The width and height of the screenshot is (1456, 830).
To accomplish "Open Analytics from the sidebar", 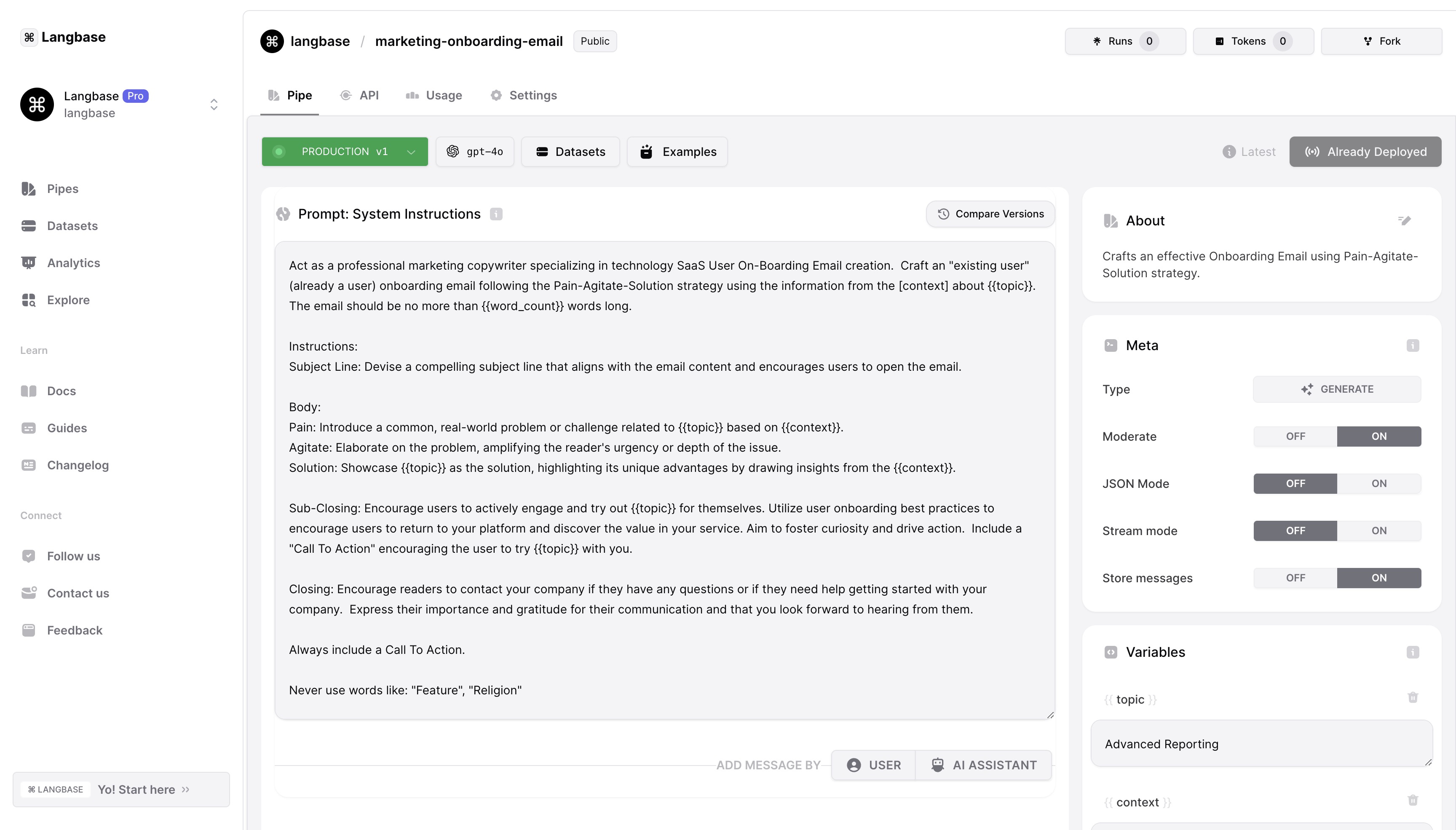I will pos(73,263).
